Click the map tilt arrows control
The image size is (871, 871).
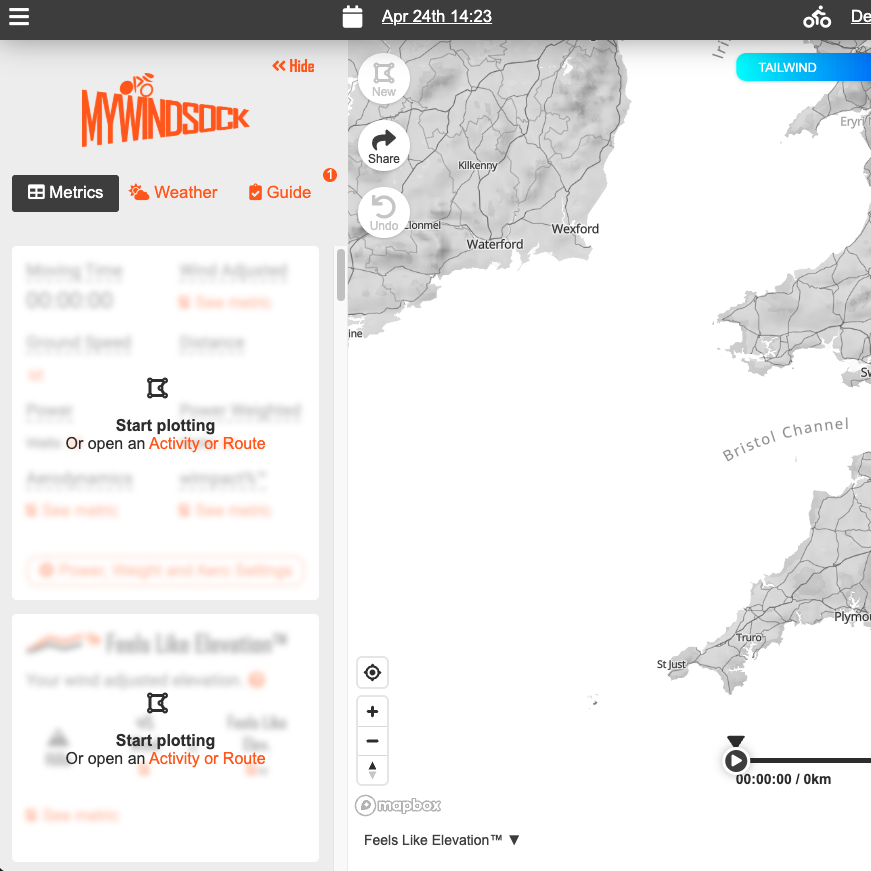click(x=372, y=770)
